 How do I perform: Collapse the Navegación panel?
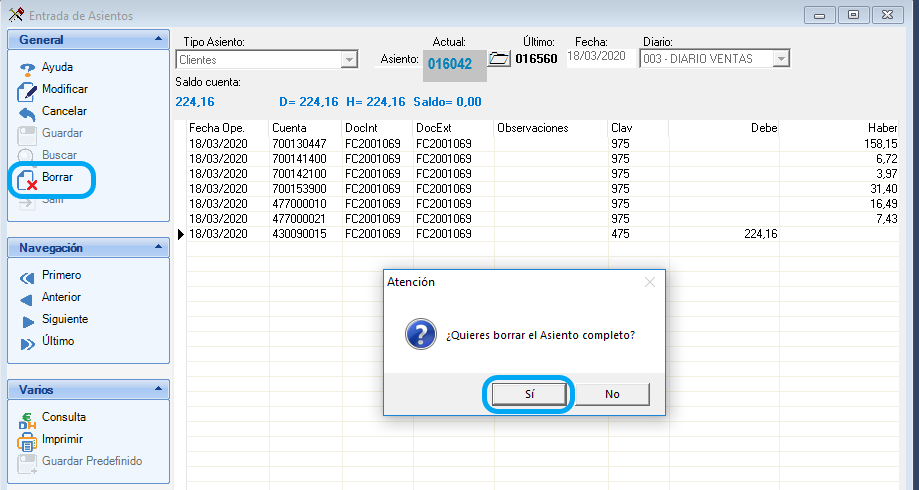[158, 247]
